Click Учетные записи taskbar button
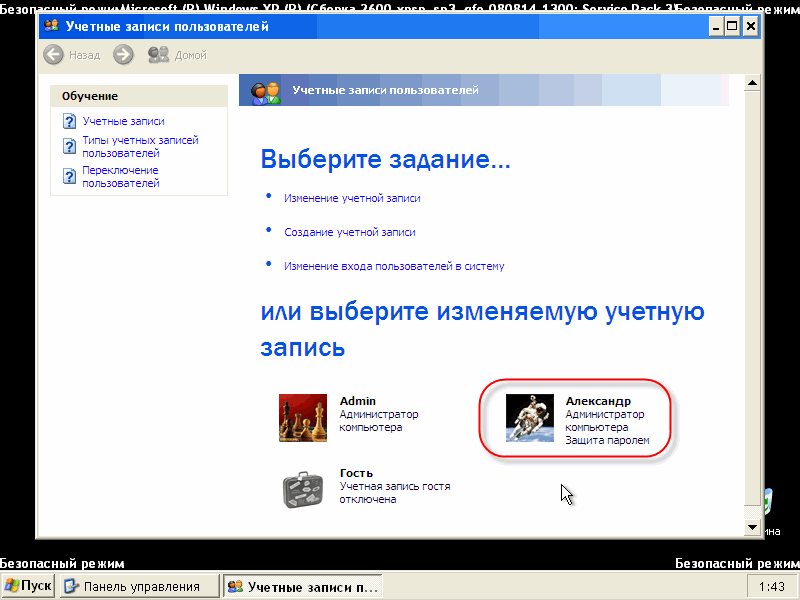Screen dimensions: 800x600 [303, 586]
